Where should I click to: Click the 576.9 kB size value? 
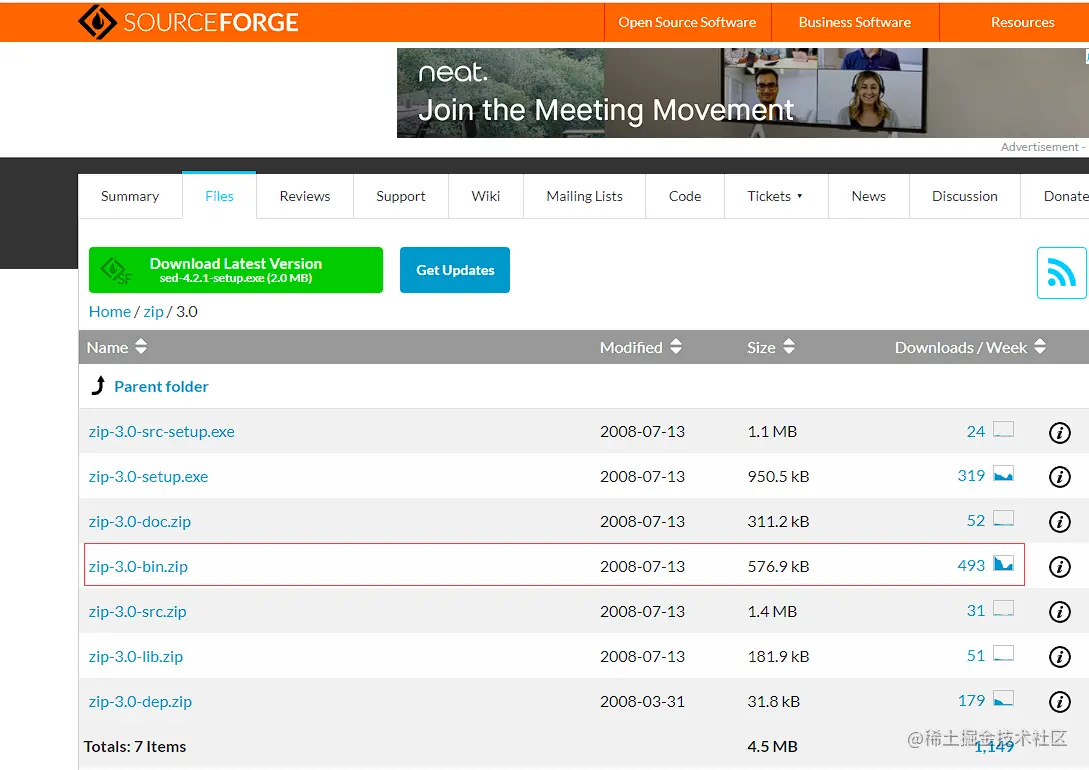coord(778,567)
